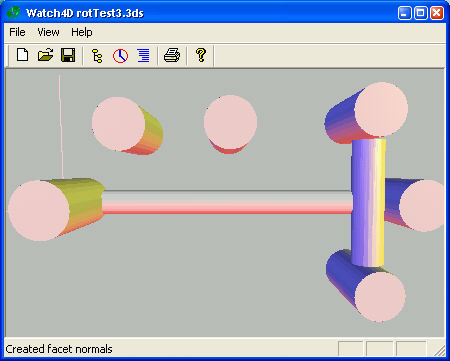
Task: Open help with the question mark icon
Action: [x=201, y=55]
